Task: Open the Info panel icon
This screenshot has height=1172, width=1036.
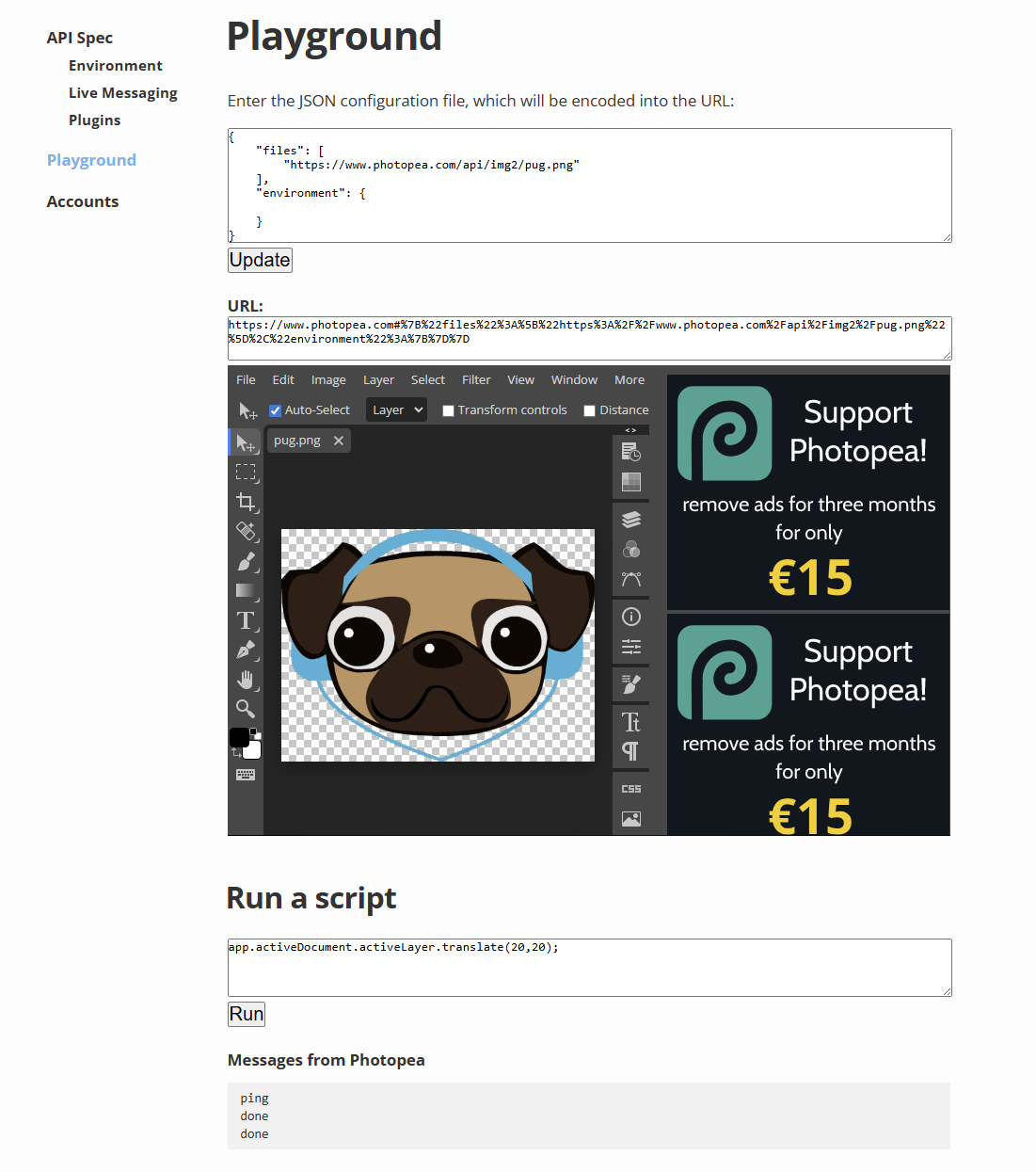Action: tap(631, 617)
